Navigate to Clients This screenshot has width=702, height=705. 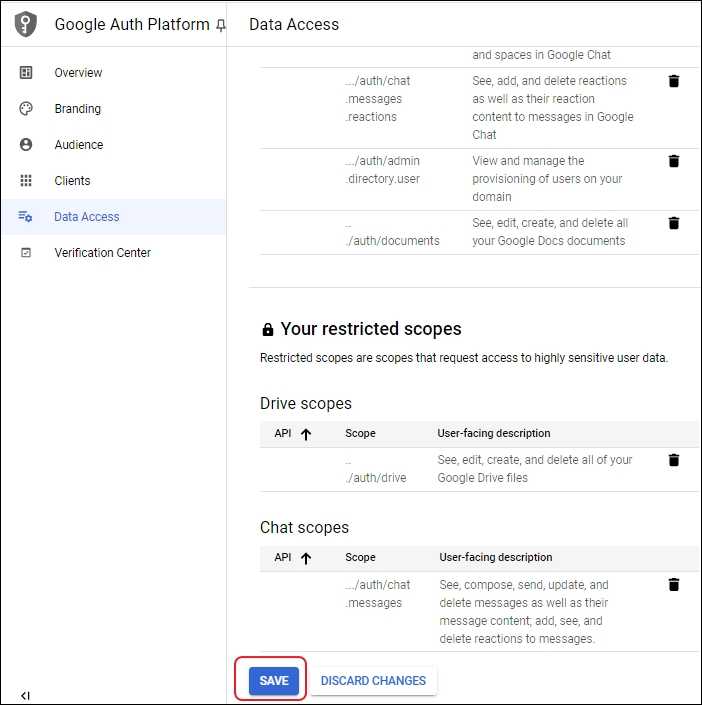72,180
